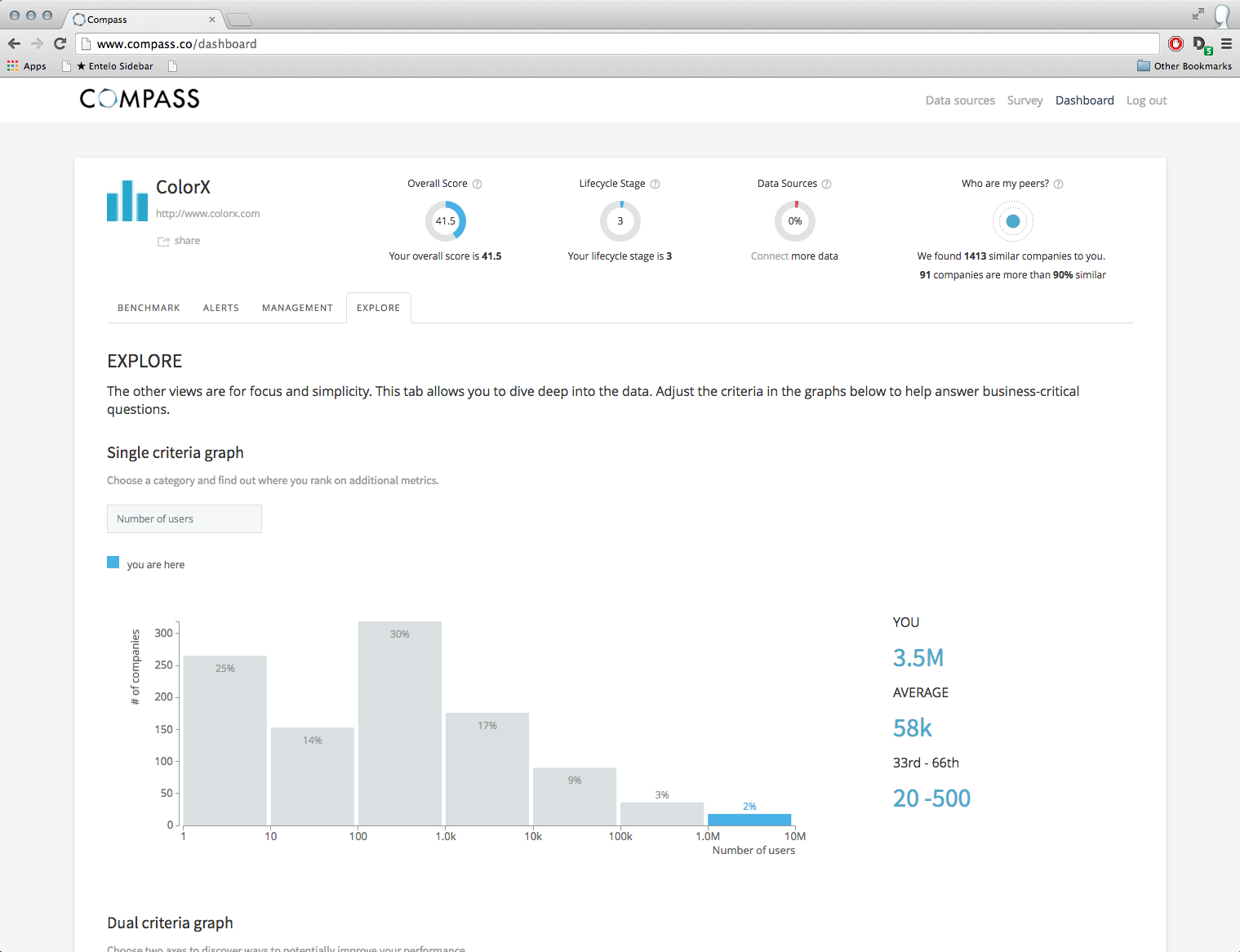This screenshot has width=1240, height=952.
Task: Click the 14% histogram bar
Action: (x=313, y=776)
